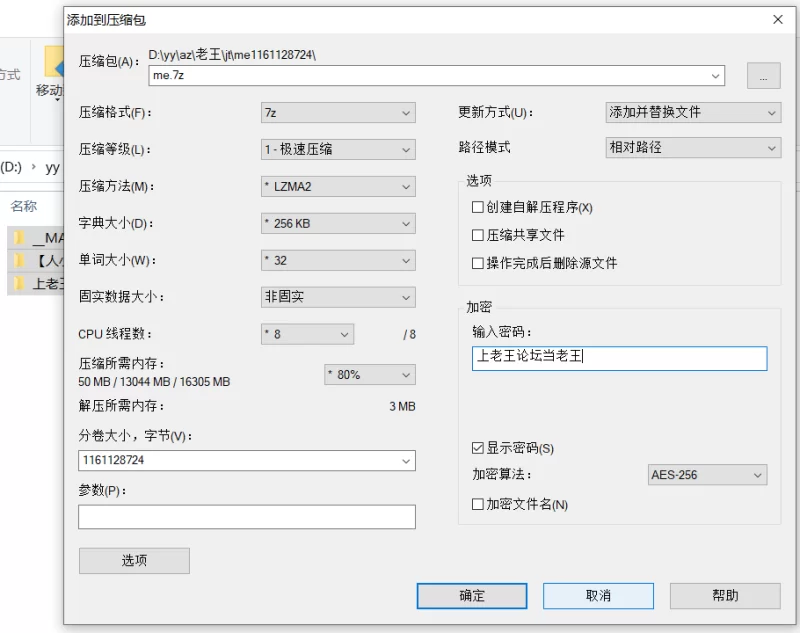The height and width of the screenshot is (633, 800).
Task: Open the path mode 相对路径 dropdown
Action: 693,148
